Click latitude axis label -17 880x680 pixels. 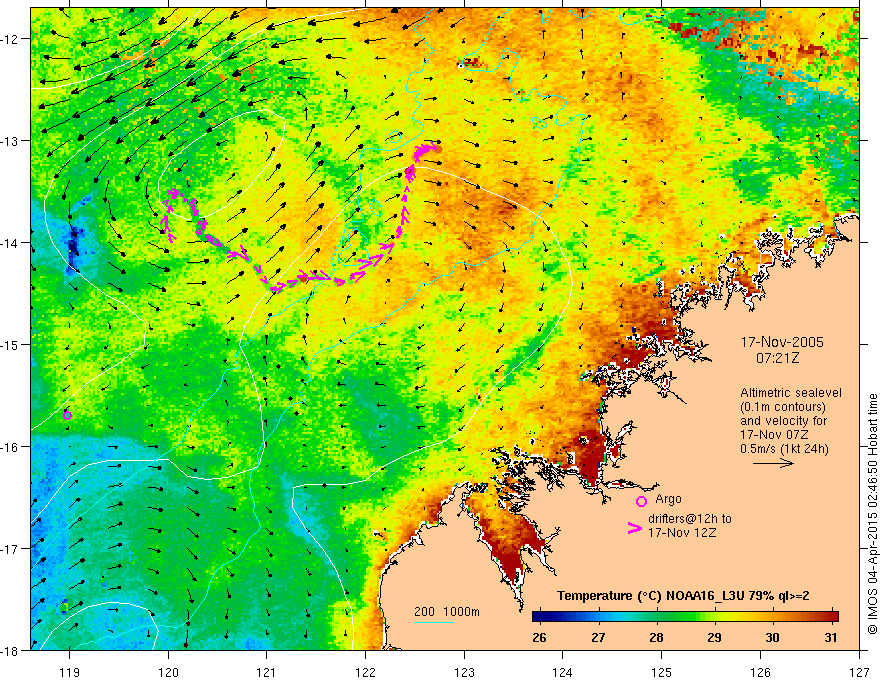point(11,549)
